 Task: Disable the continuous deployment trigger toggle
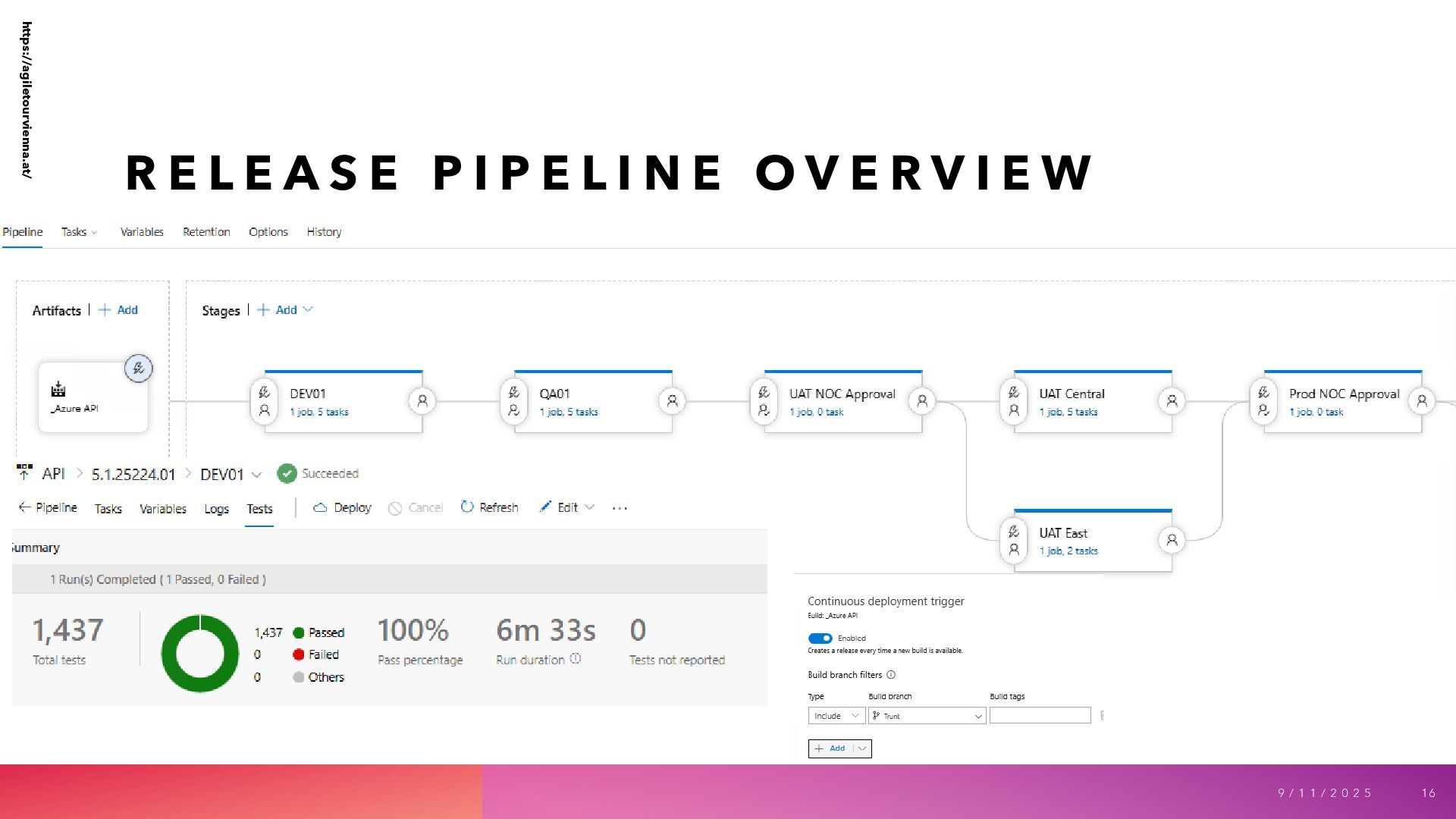[820, 639]
